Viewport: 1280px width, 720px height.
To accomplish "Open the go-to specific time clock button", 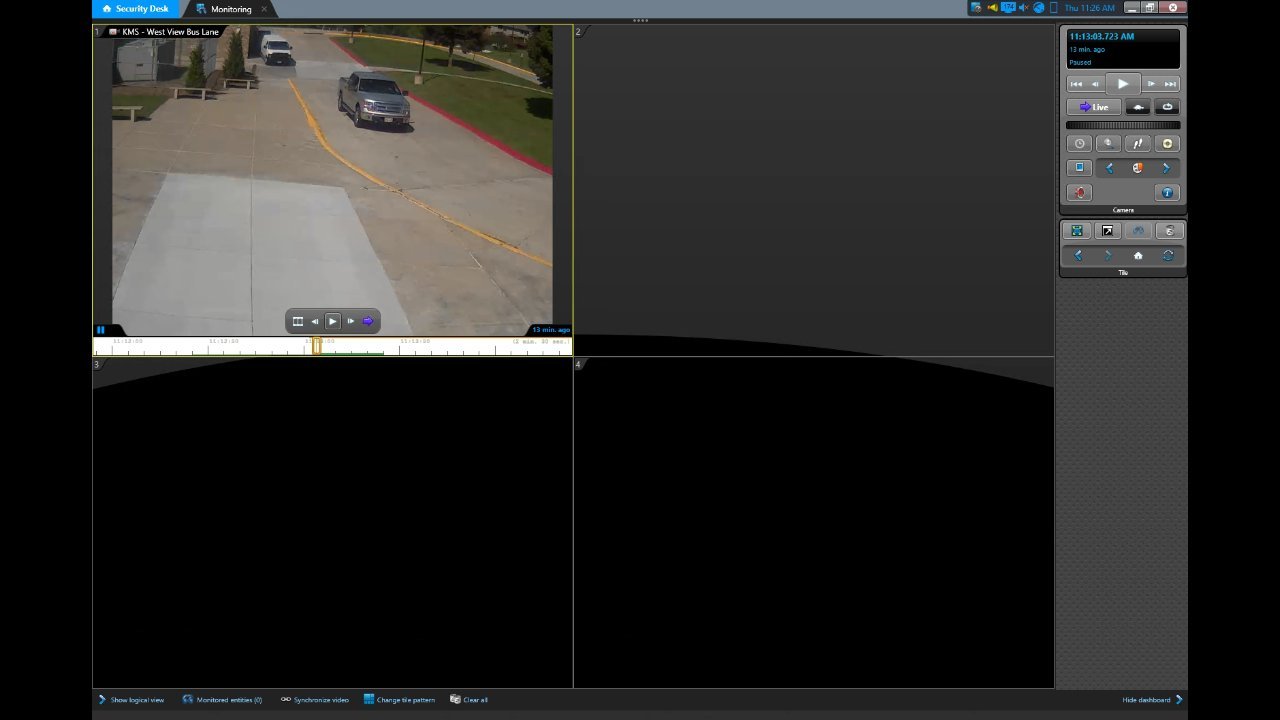I will point(1079,143).
